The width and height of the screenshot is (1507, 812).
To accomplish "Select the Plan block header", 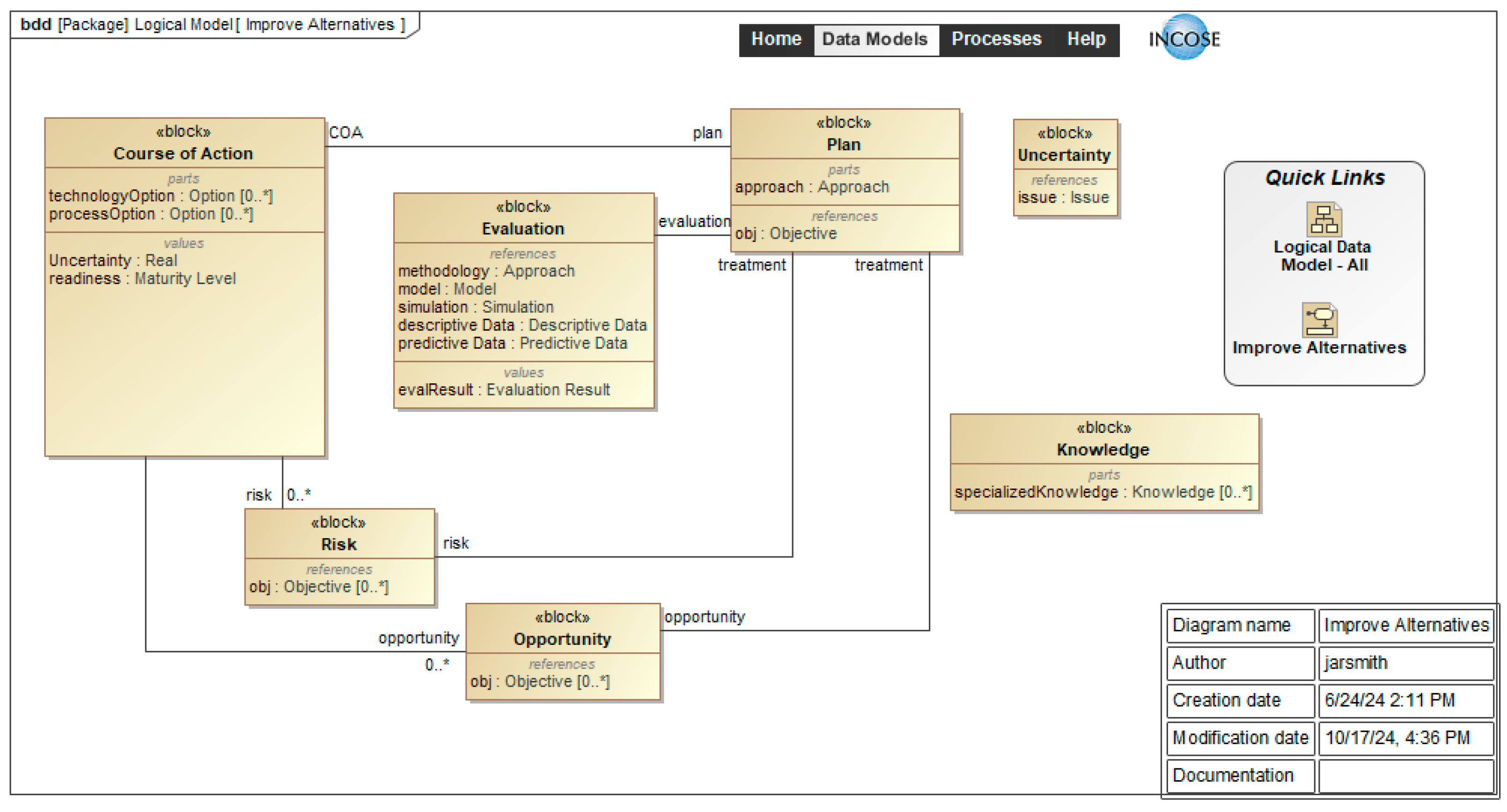I will tap(843, 145).
